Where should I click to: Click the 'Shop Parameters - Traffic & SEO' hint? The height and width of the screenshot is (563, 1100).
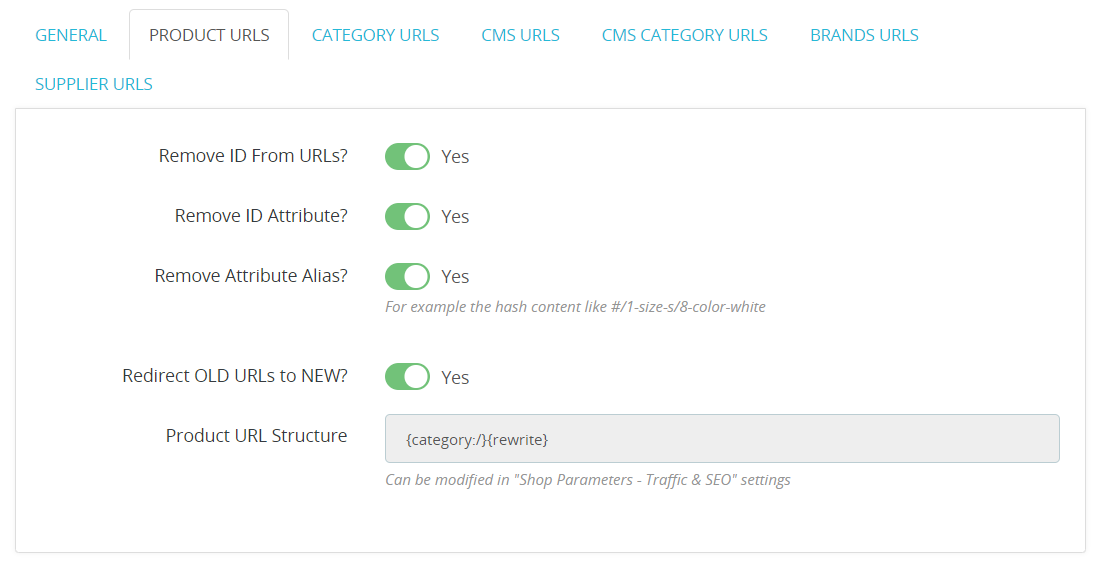pyautogui.click(x=588, y=480)
